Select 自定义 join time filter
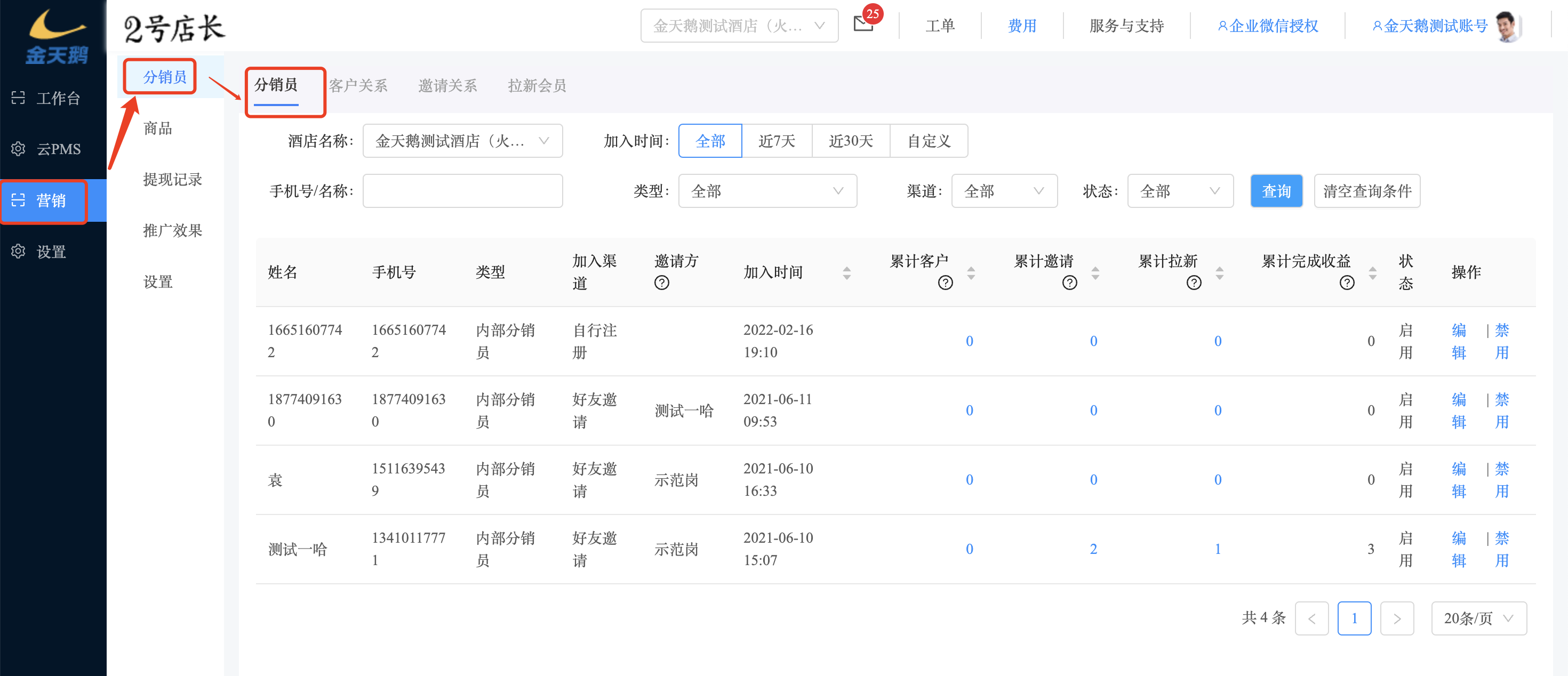The image size is (1568, 676). (929, 141)
